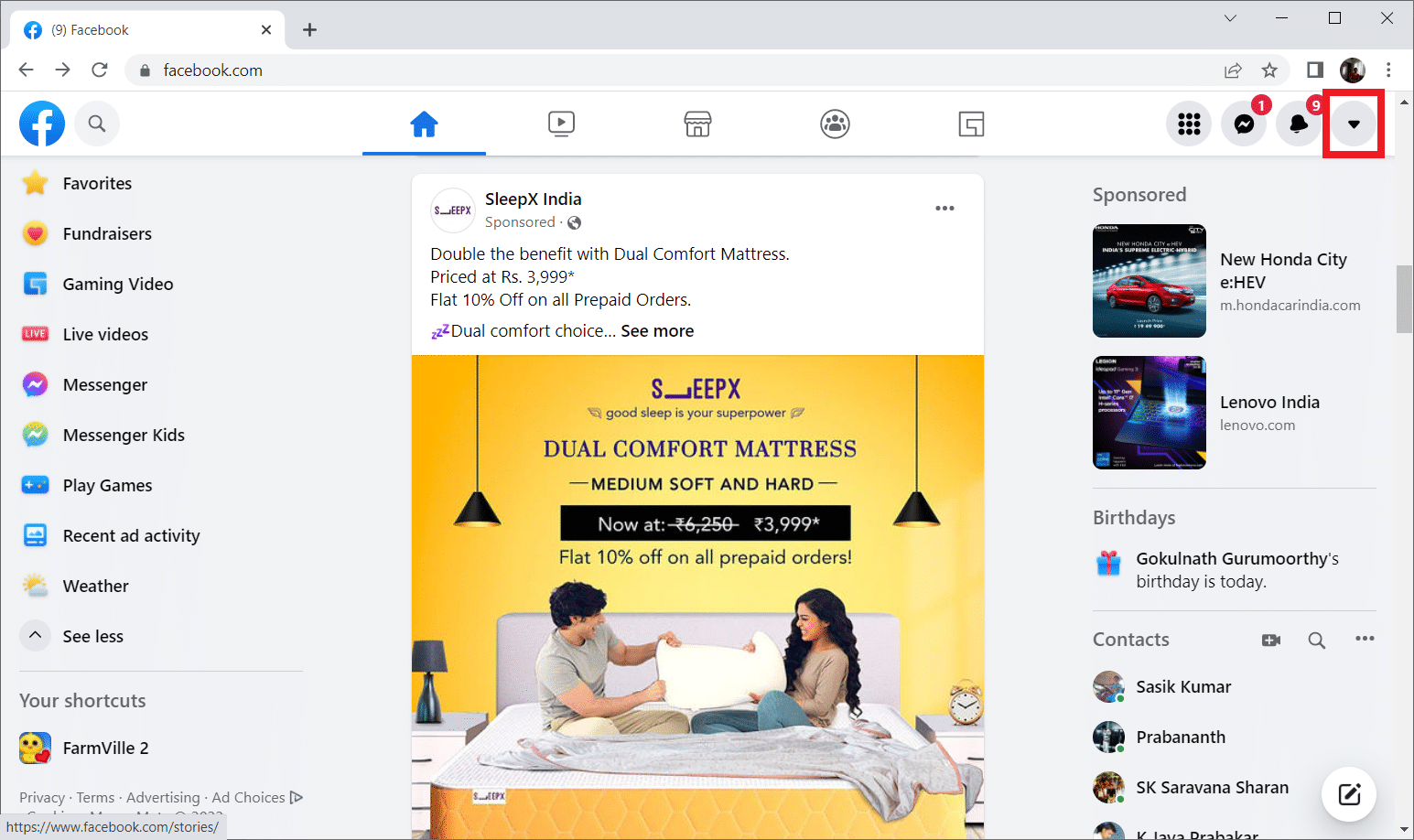Compose a new message with pencil button
The width and height of the screenshot is (1414, 840).
point(1349,793)
